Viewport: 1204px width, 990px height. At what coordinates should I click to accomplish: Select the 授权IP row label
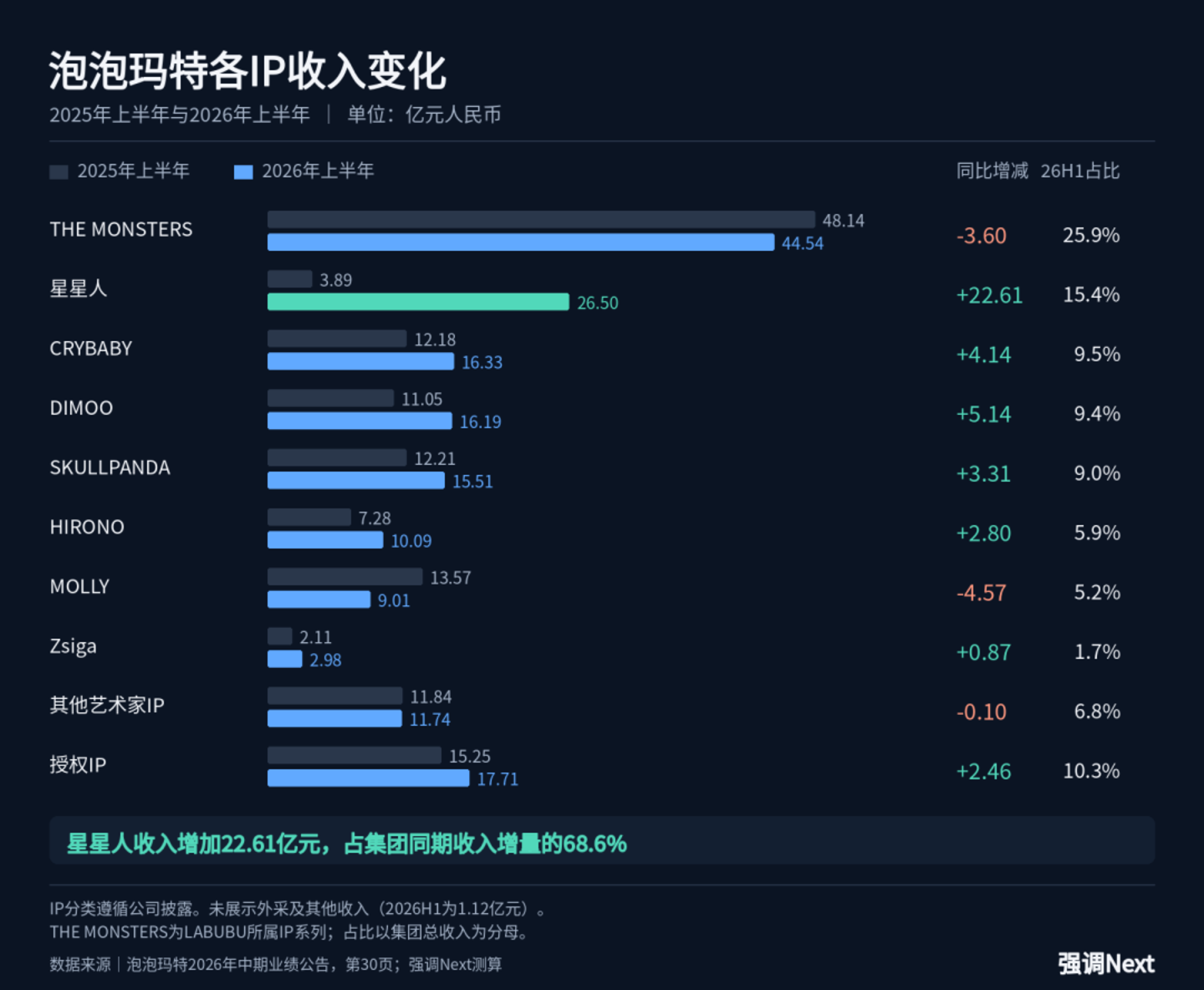pyautogui.click(x=78, y=765)
